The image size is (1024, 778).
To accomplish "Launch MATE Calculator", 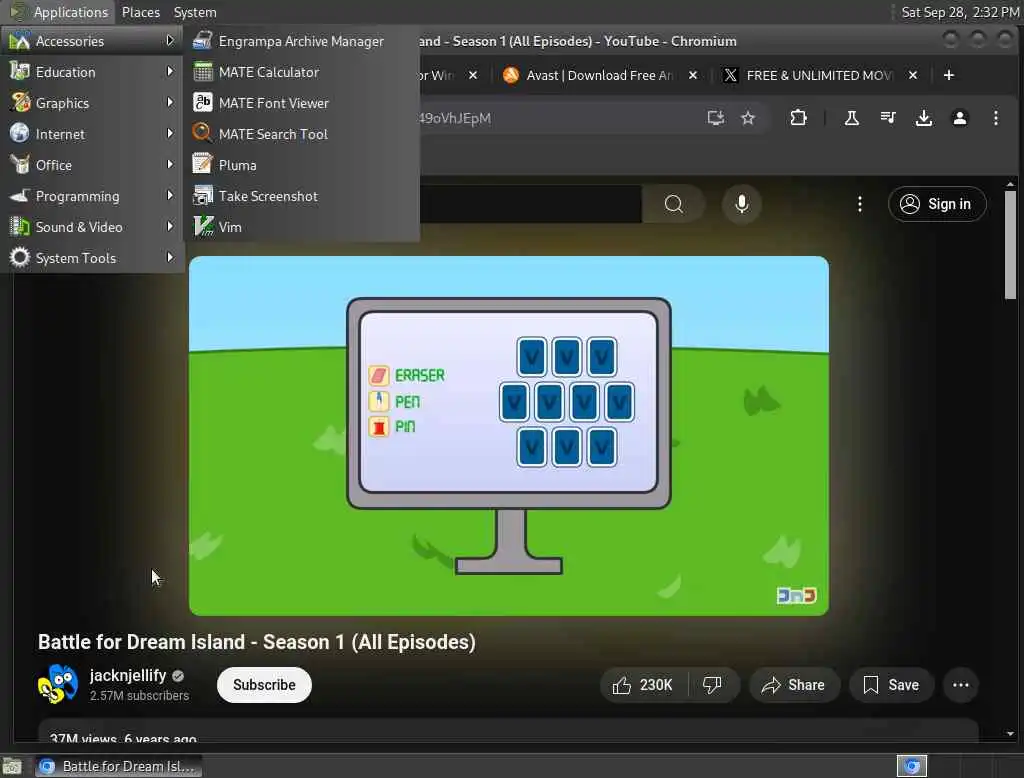I will click(x=301, y=72).
